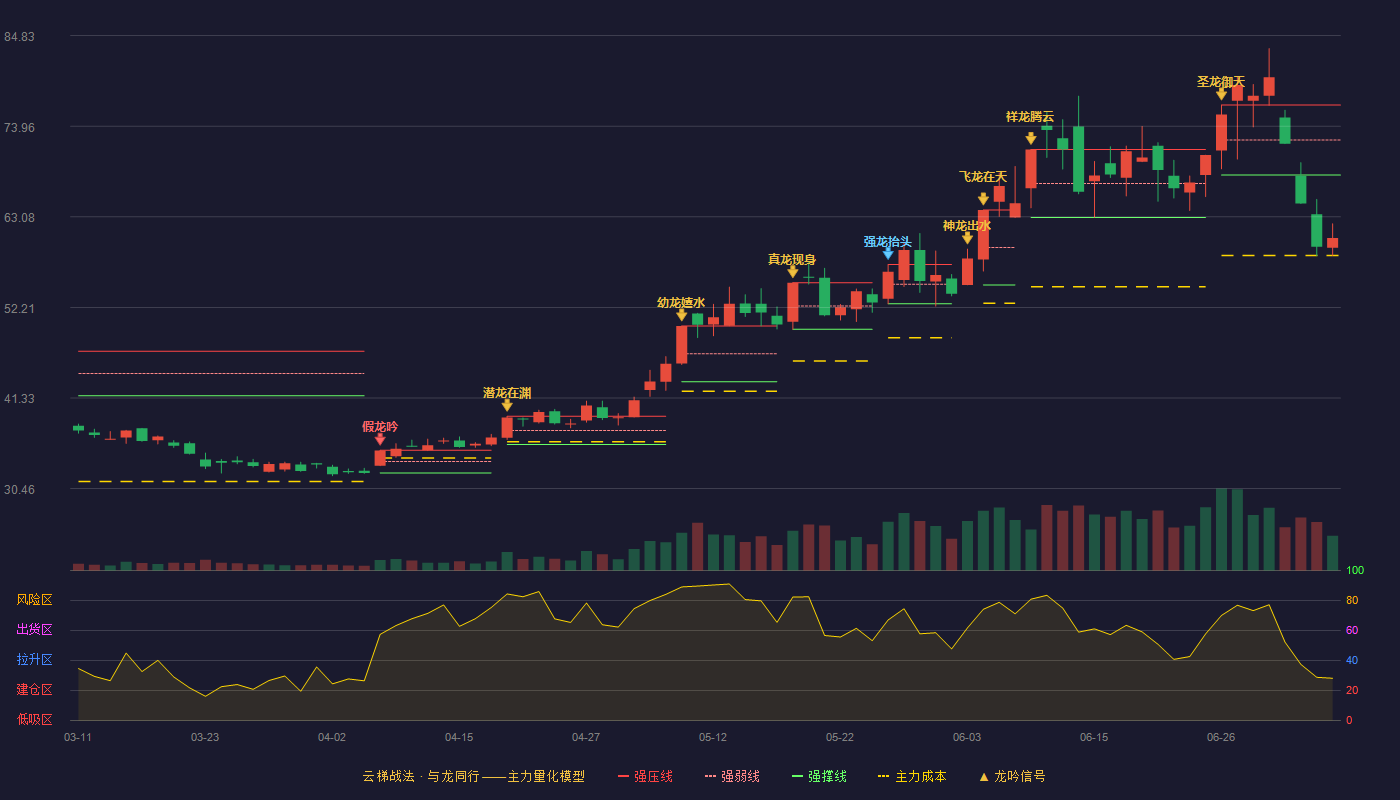1400x800 pixels.
Task: Click the pink dashed 强弱线 legend icon
Action: tap(710, 776)
